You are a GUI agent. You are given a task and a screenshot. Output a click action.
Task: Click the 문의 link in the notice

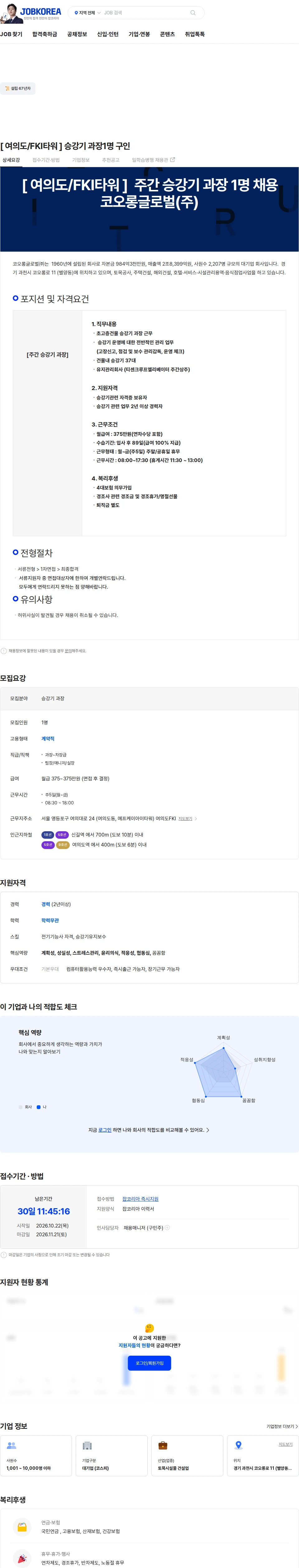[68, 651]
